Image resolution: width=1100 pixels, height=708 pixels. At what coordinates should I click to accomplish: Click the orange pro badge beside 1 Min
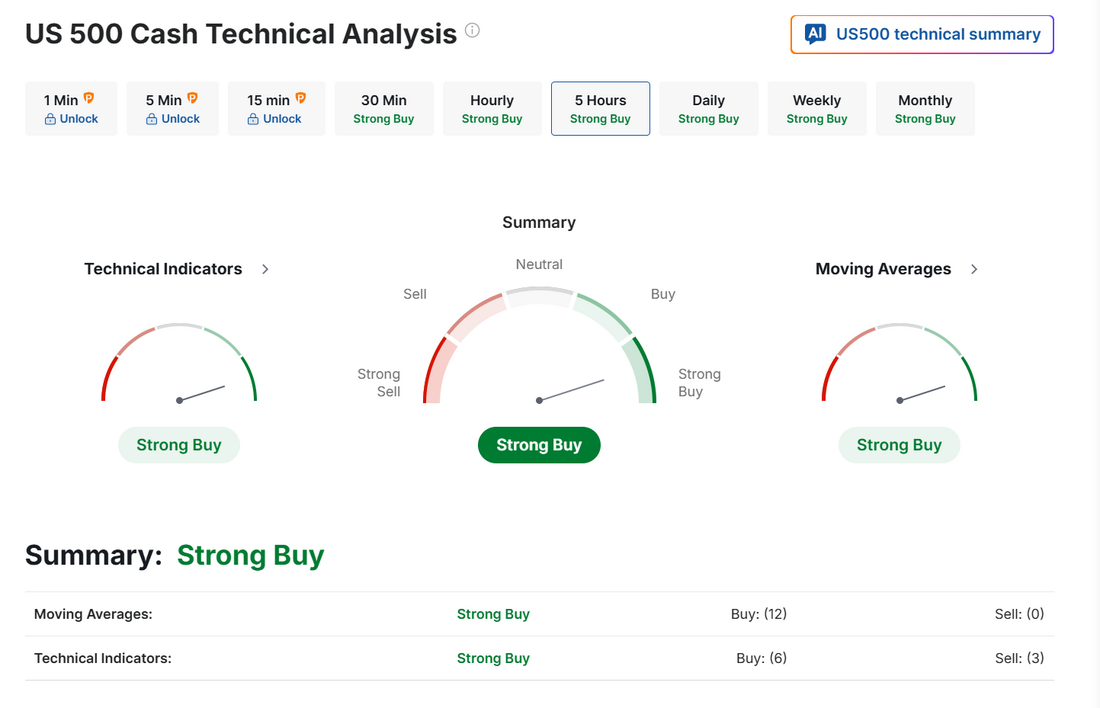point(89,98)
